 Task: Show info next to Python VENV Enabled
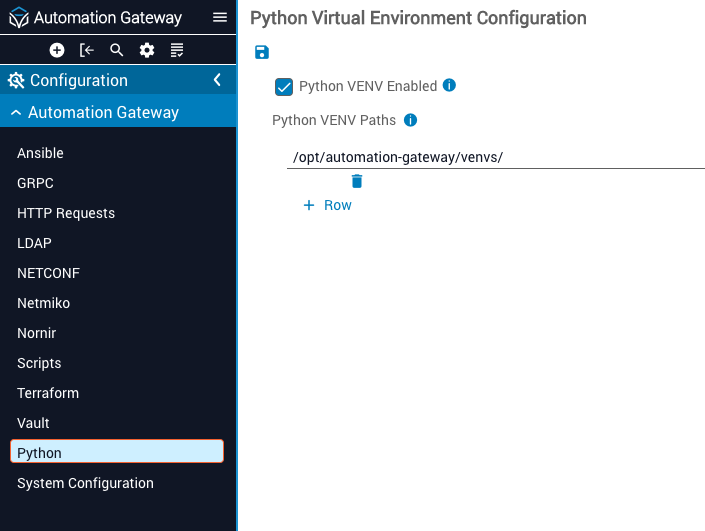(449, 86)
